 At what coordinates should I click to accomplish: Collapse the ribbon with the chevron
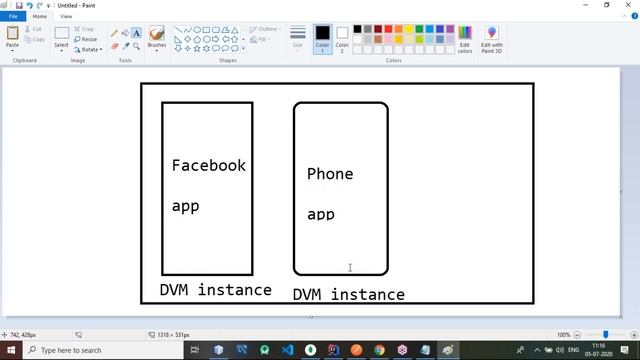pyautogui.click(x=624, y=16)
